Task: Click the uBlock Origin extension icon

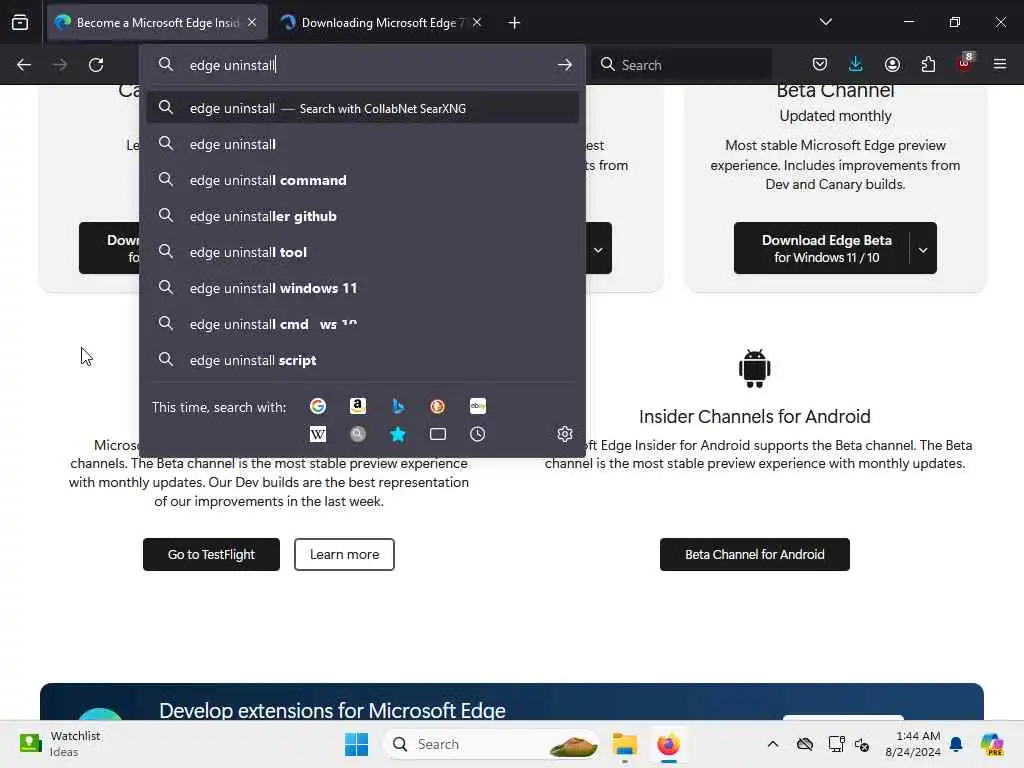Action: tap(965, 63)
